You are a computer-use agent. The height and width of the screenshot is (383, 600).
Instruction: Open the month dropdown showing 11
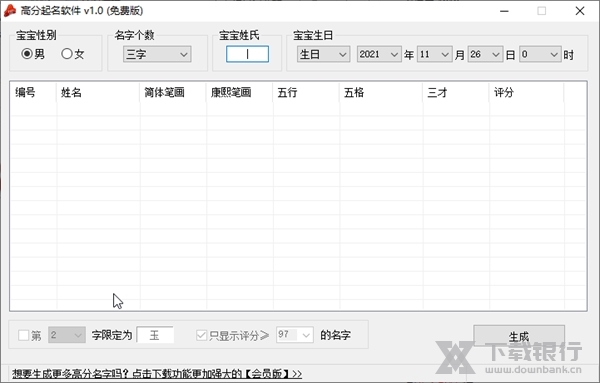click(434, 54)
